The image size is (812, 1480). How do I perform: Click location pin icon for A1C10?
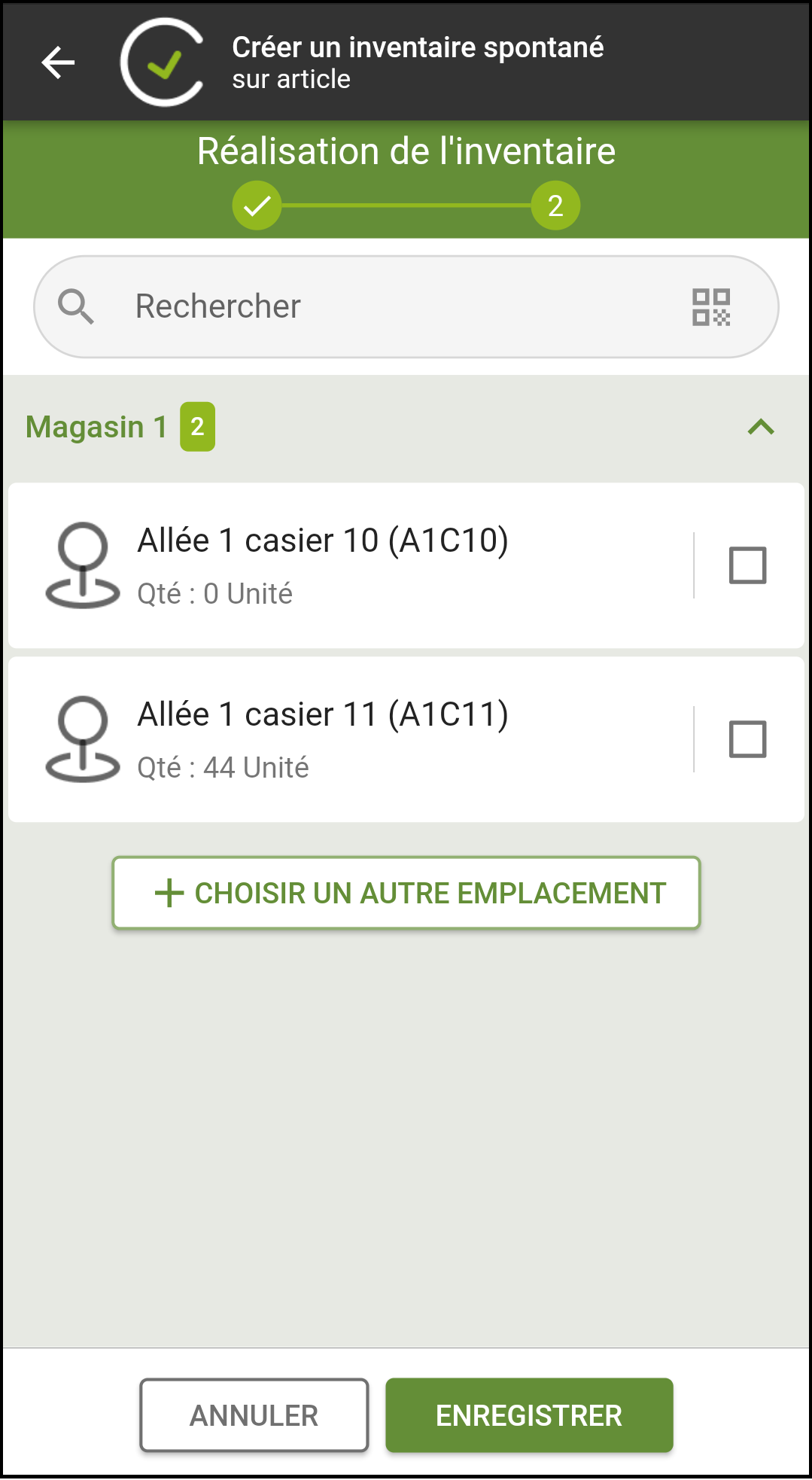(83, 565)
